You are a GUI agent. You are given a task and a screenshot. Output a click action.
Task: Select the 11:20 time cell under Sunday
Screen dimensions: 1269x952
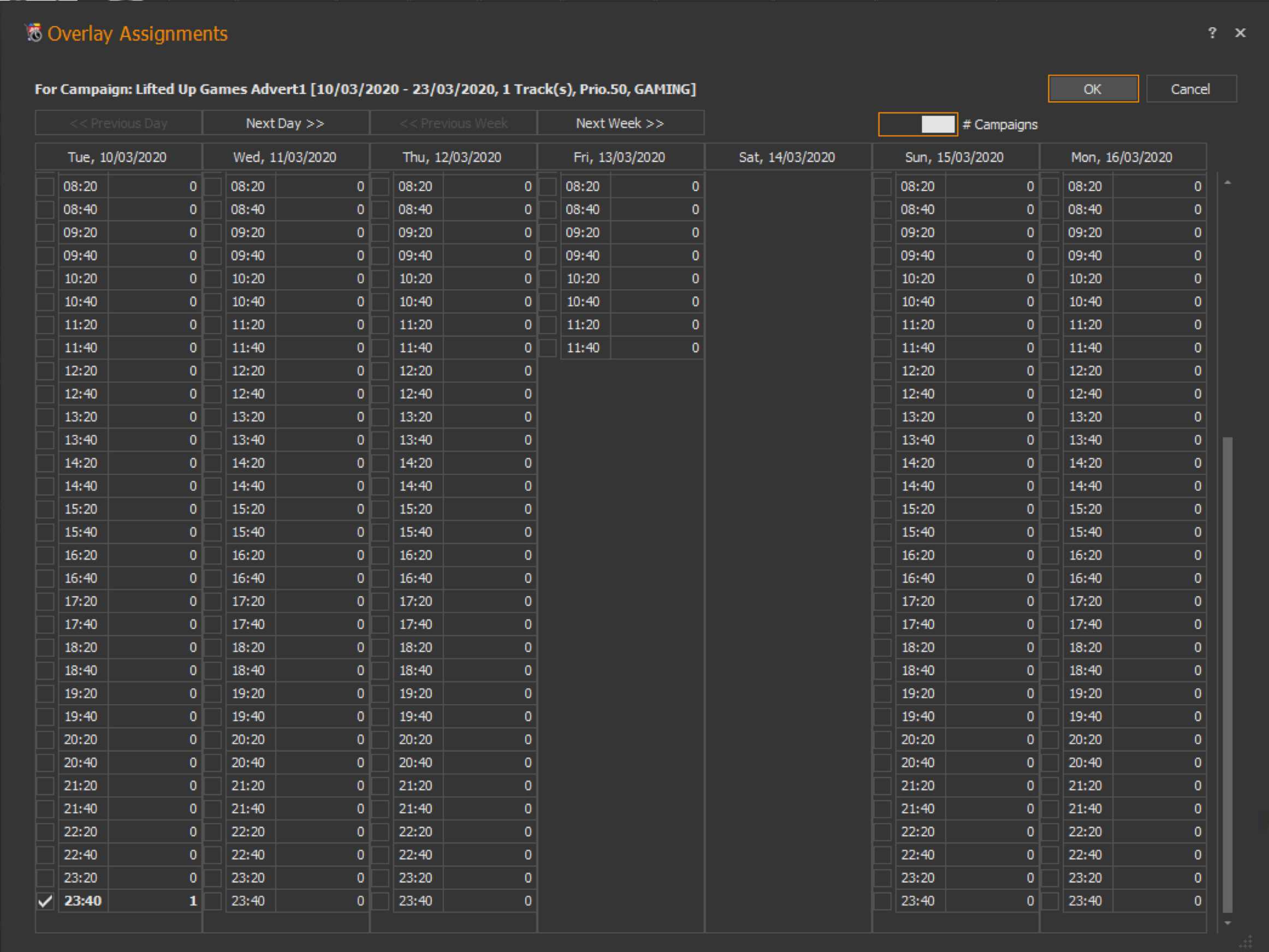click(921, 325)
